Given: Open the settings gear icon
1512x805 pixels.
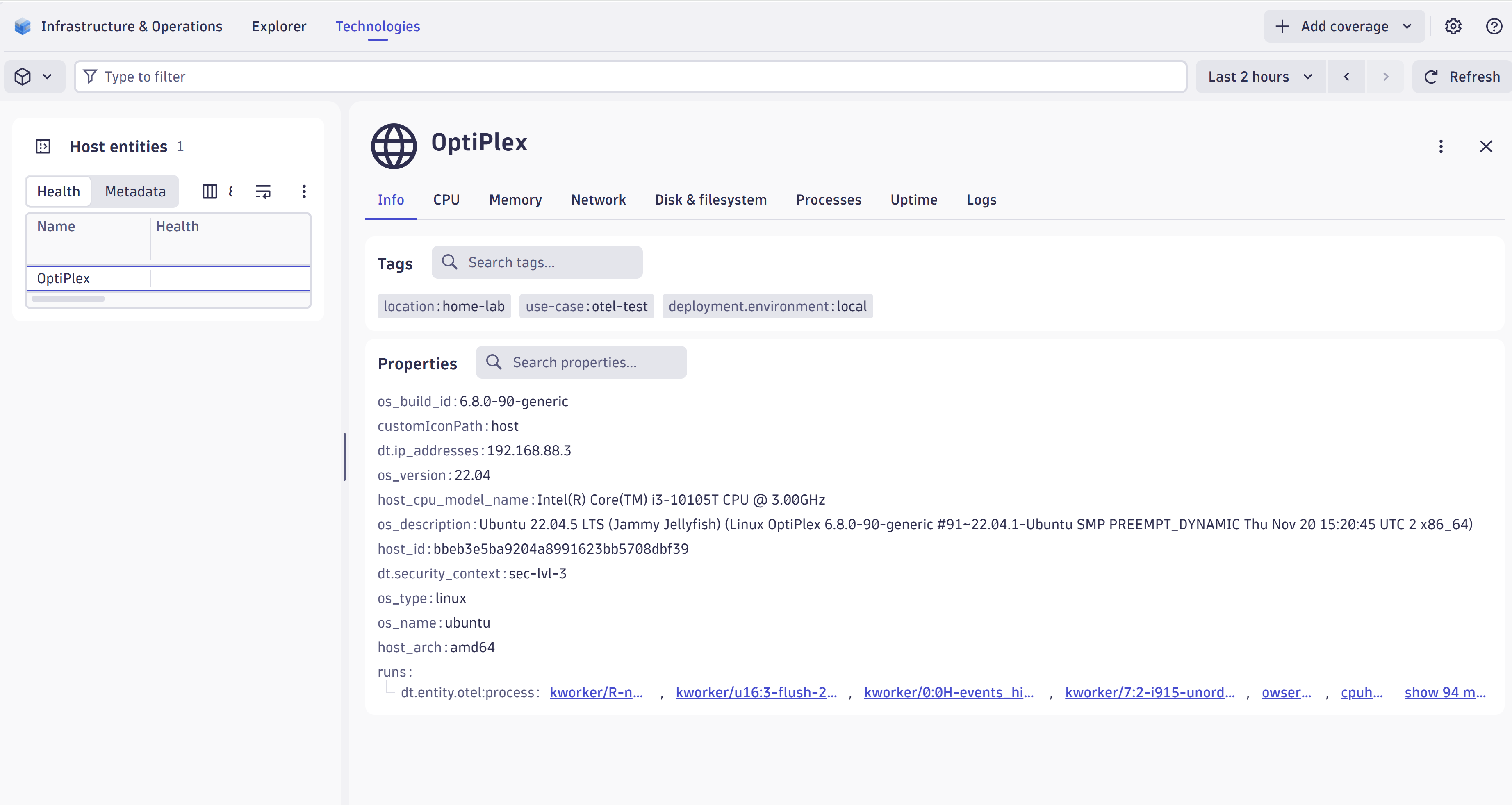Looking at the screenshot, I should click(x=1453, y=26).
